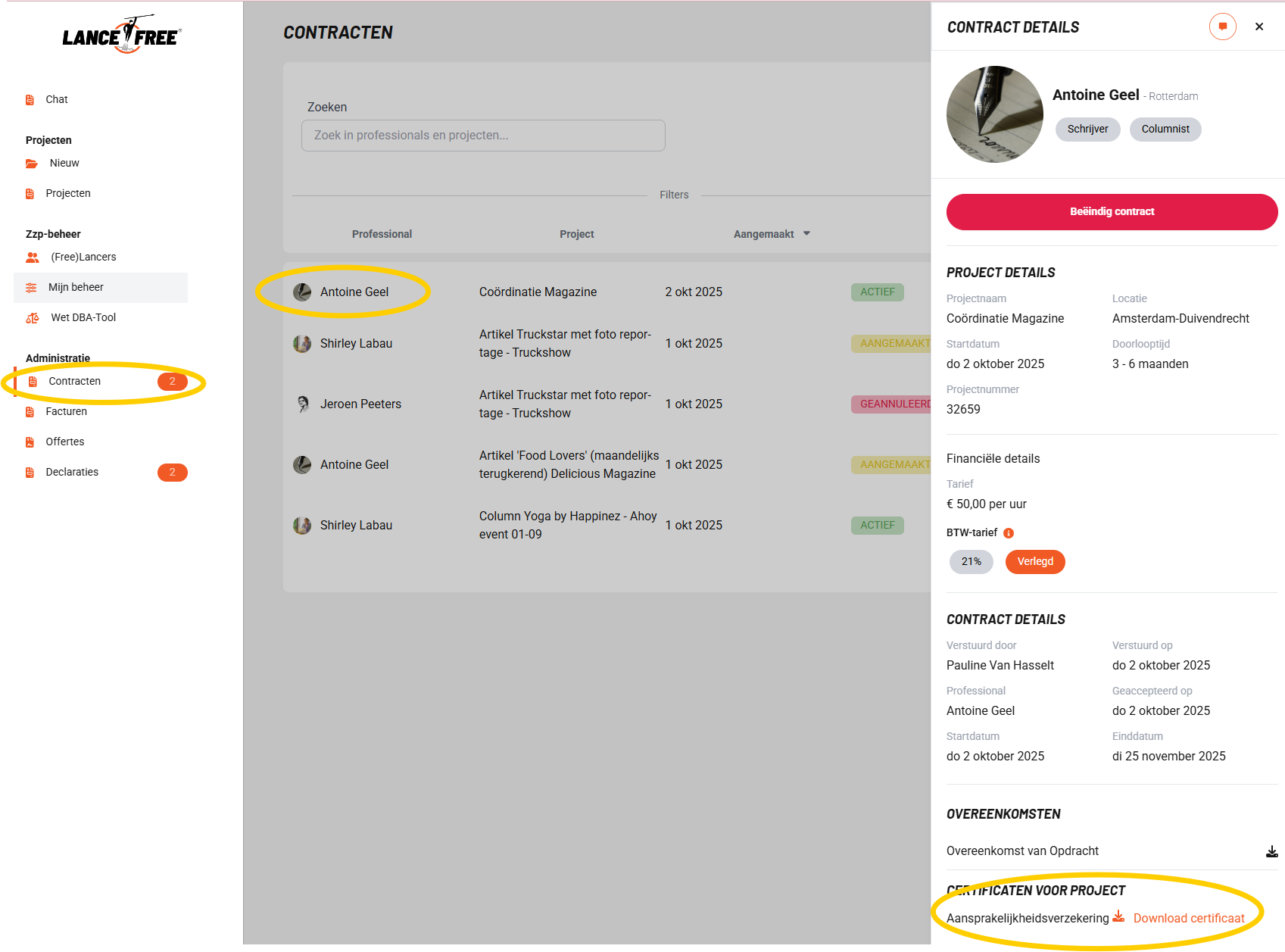Click the search professionals and projects field
1285x952 pixels.
[x=483, y=136]
